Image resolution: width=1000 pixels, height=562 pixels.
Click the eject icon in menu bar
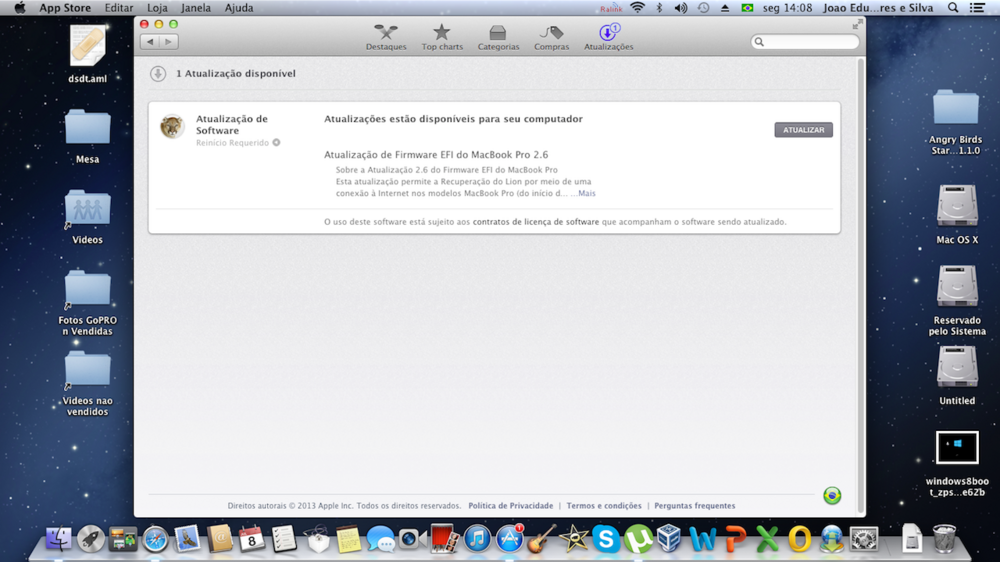[x=724, y=8]
